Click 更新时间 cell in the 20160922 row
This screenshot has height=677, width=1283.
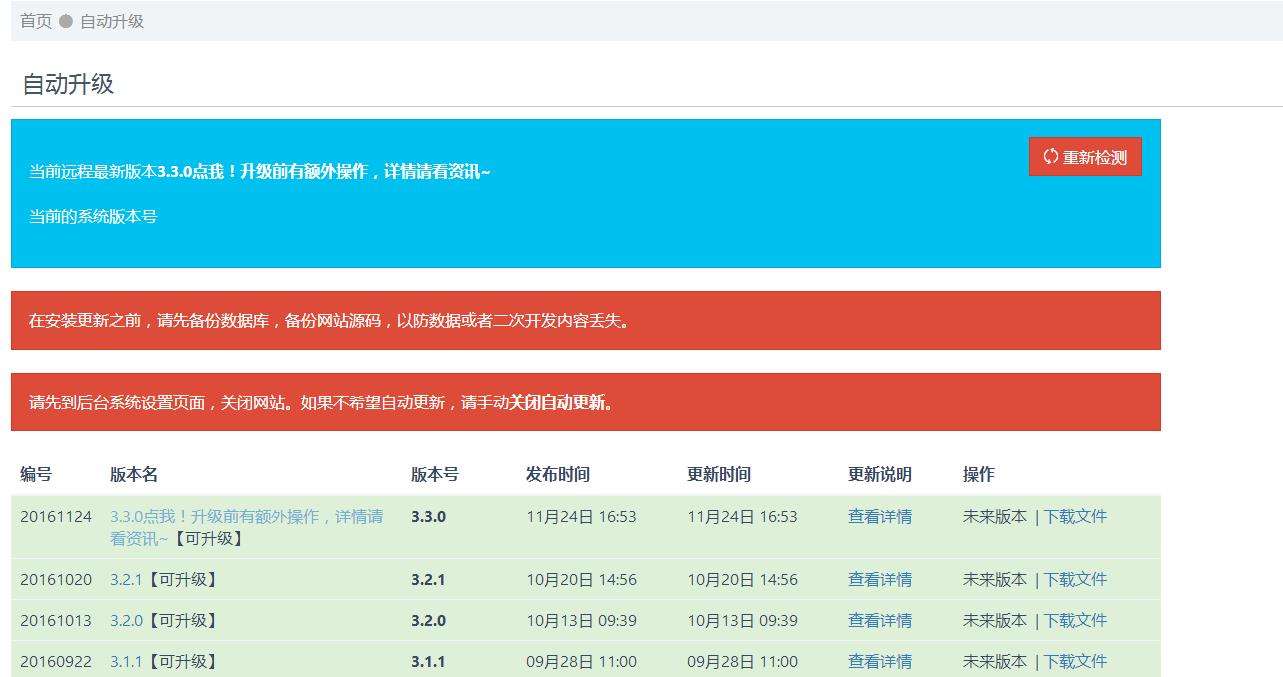click(x=743, y=661)
